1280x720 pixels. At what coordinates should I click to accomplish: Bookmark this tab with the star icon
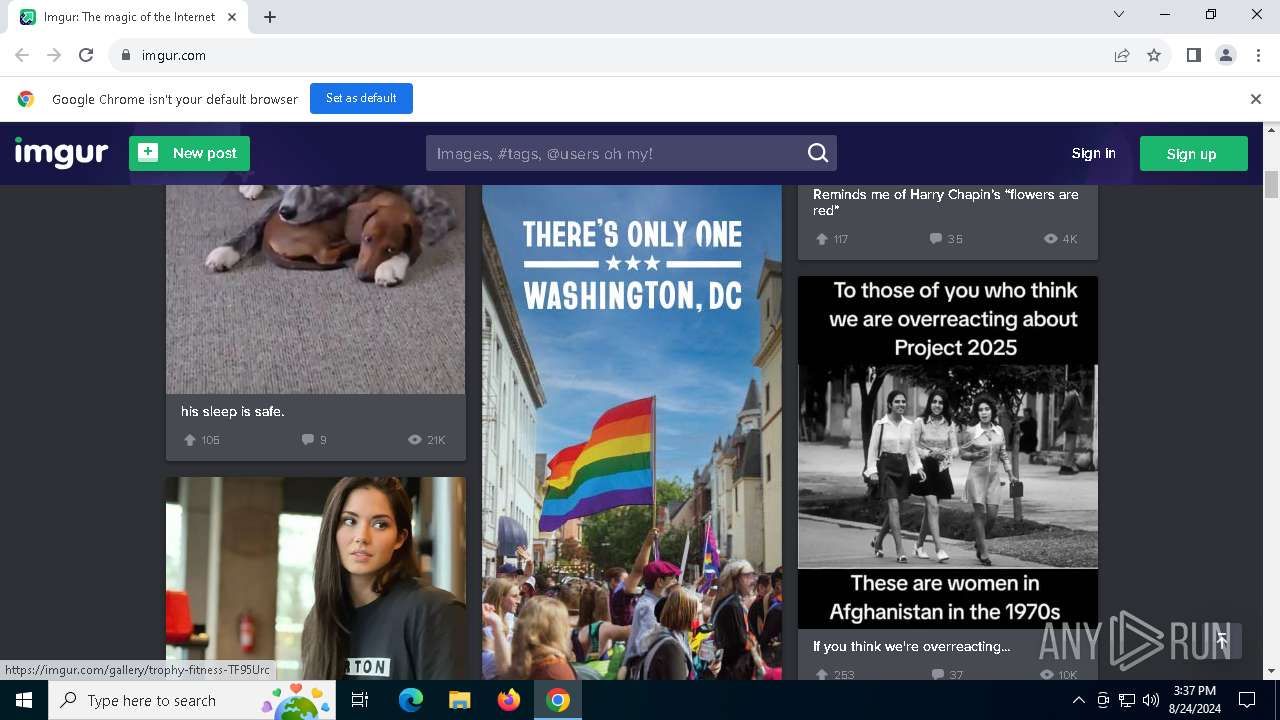[1154, 55]
